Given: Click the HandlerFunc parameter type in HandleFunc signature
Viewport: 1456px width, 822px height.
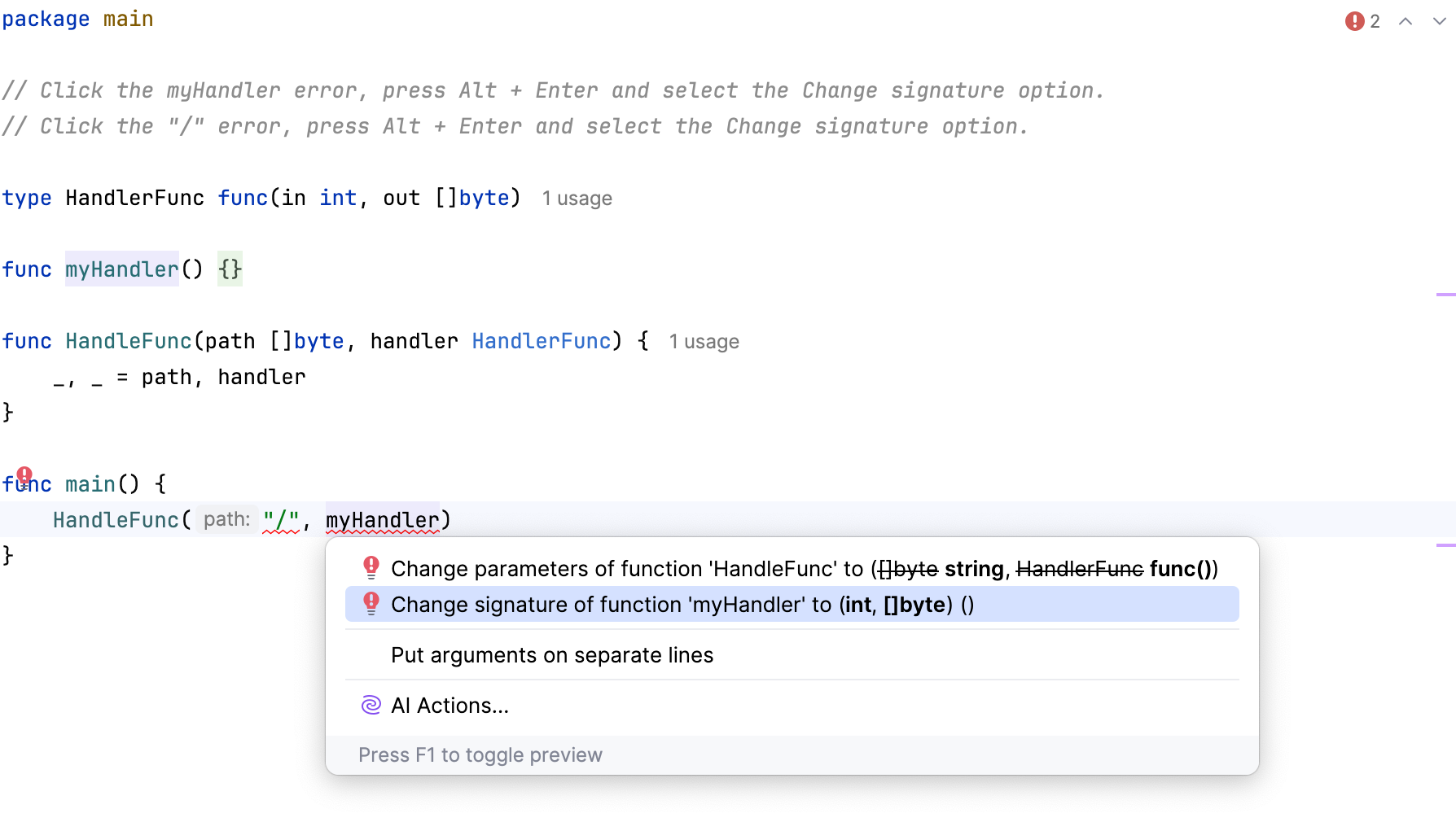Looking at the screenshot, I should tap(542, 341).
